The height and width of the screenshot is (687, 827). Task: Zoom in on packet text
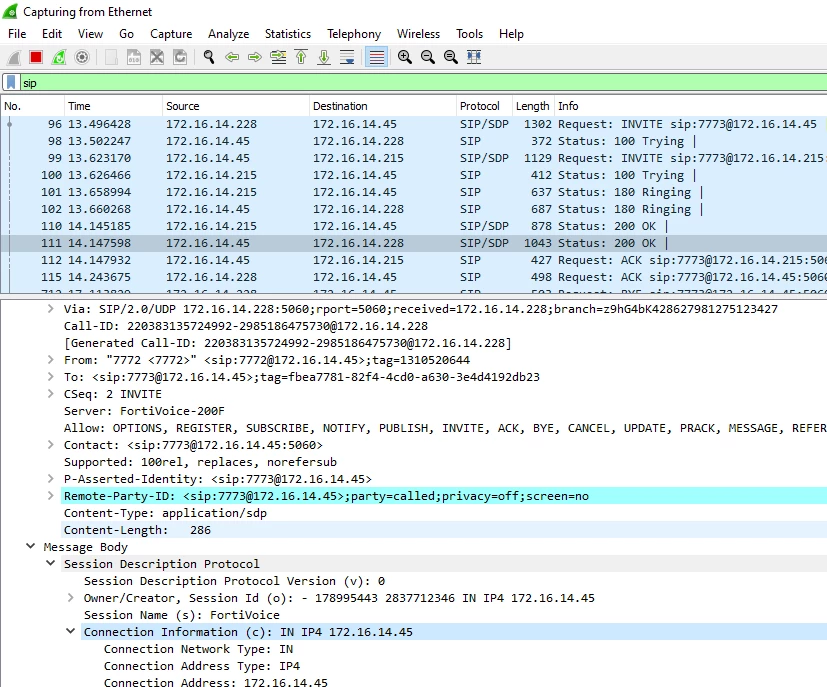(405, 57)
